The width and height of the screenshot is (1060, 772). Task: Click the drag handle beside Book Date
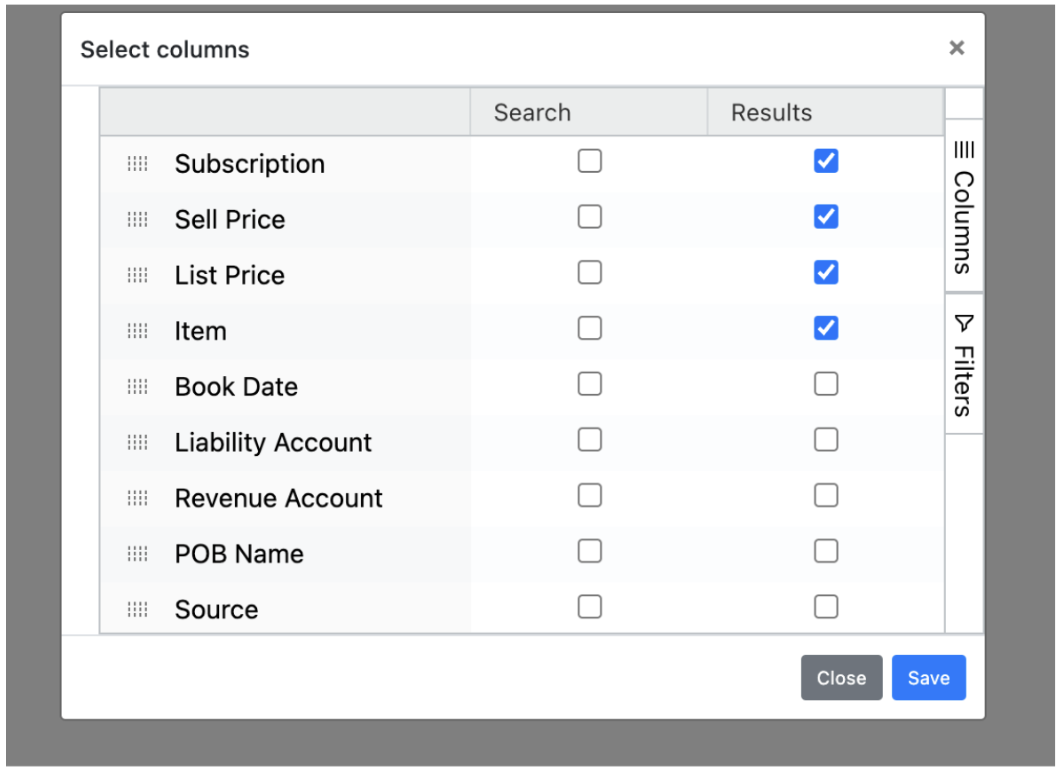pos(138,387)
